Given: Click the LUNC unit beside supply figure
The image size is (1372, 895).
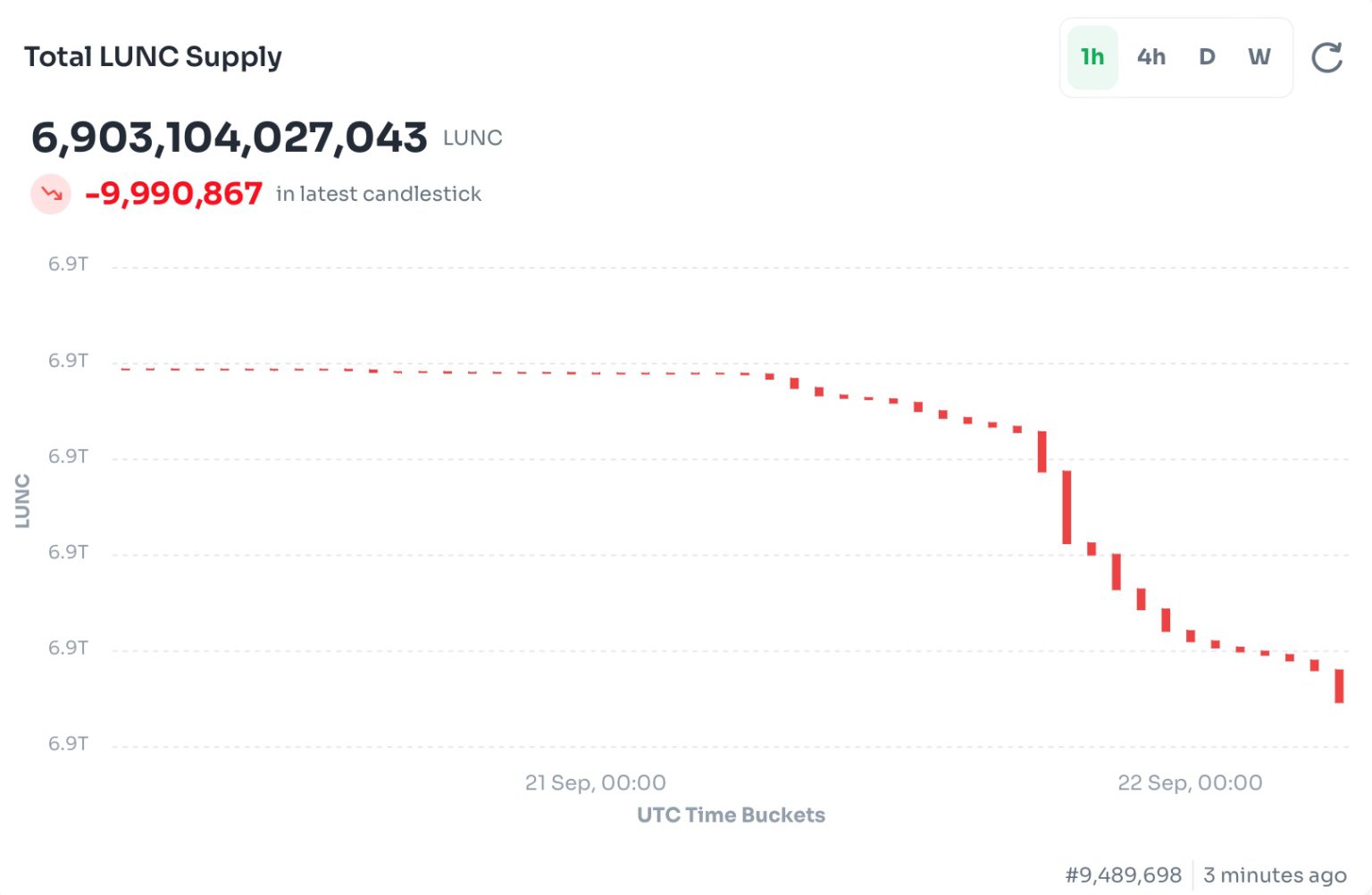Looking at the screenshot, I should 473,138.
